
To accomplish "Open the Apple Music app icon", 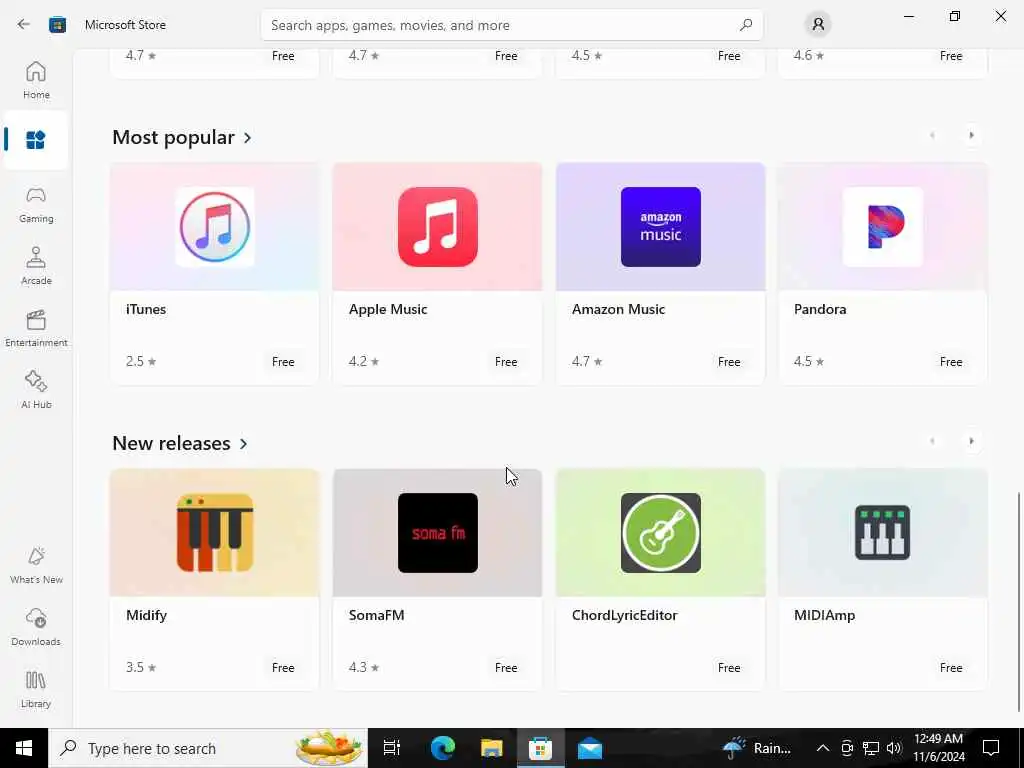I will (438, 227).
